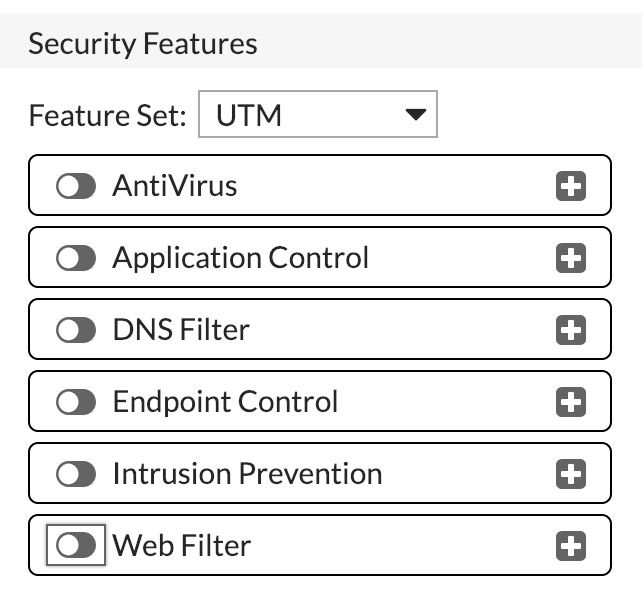Screen dimensions: 644x600
Task: Select the Endpoint Control row label
Action: tap(225, 402)
